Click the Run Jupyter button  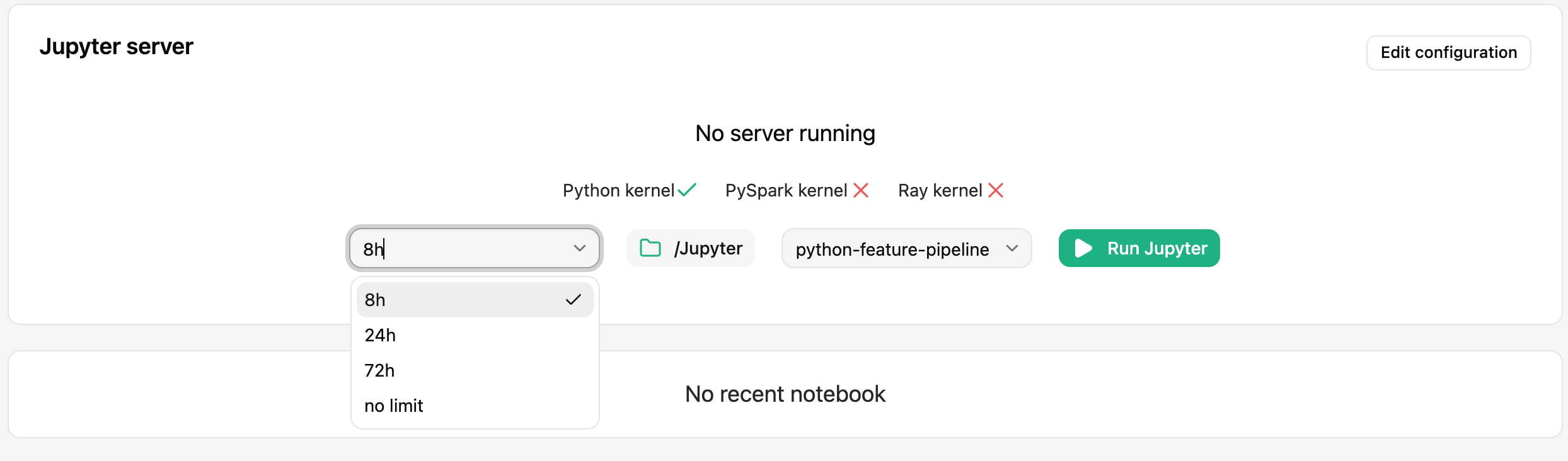1139,248
